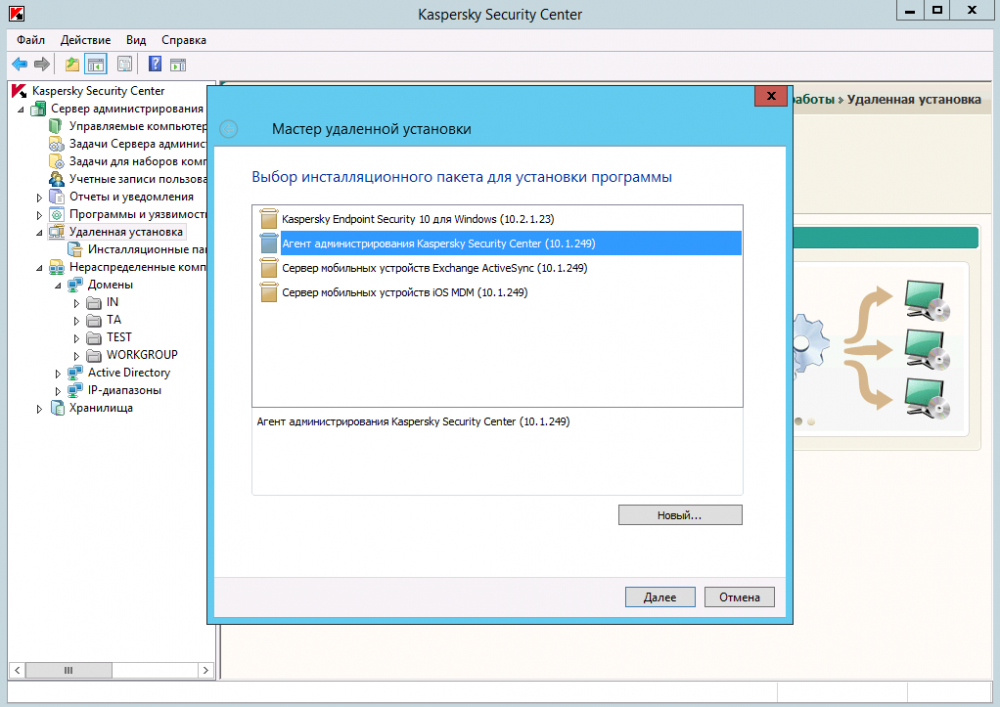Image resolution: width=1000 pixels, height=707 pixels.
Task: Click the Задачи для наборов компьютеров icon
Action: point(56,161)
